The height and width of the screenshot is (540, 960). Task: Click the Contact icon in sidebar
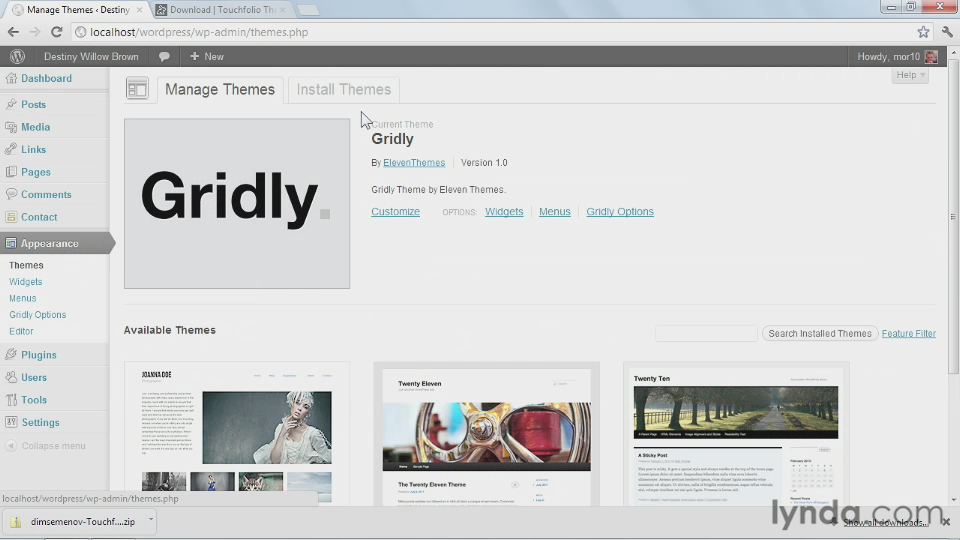point(11,217)
